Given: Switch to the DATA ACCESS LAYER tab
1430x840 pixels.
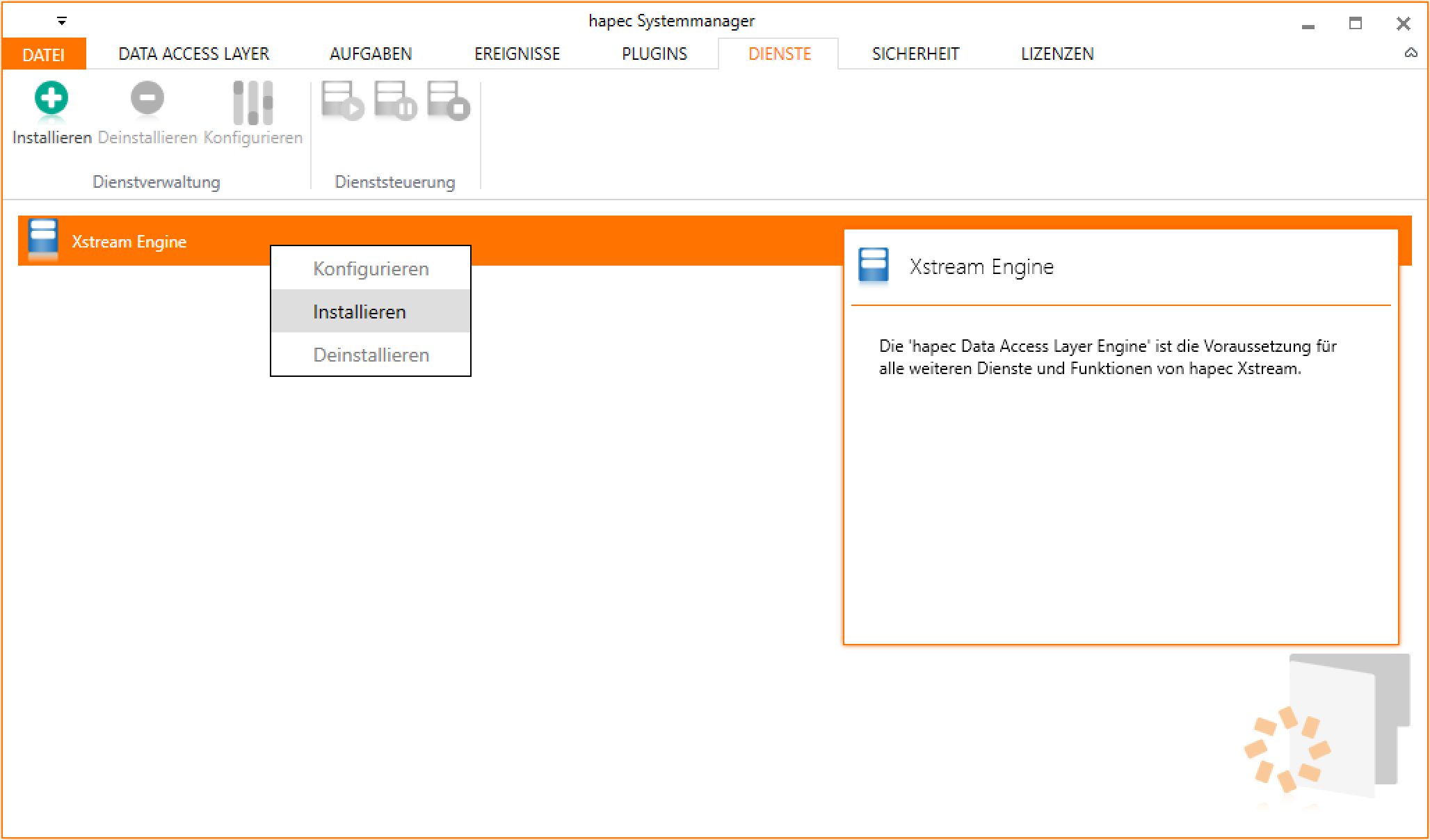Looking at the screenshot, I should point(193,54).
